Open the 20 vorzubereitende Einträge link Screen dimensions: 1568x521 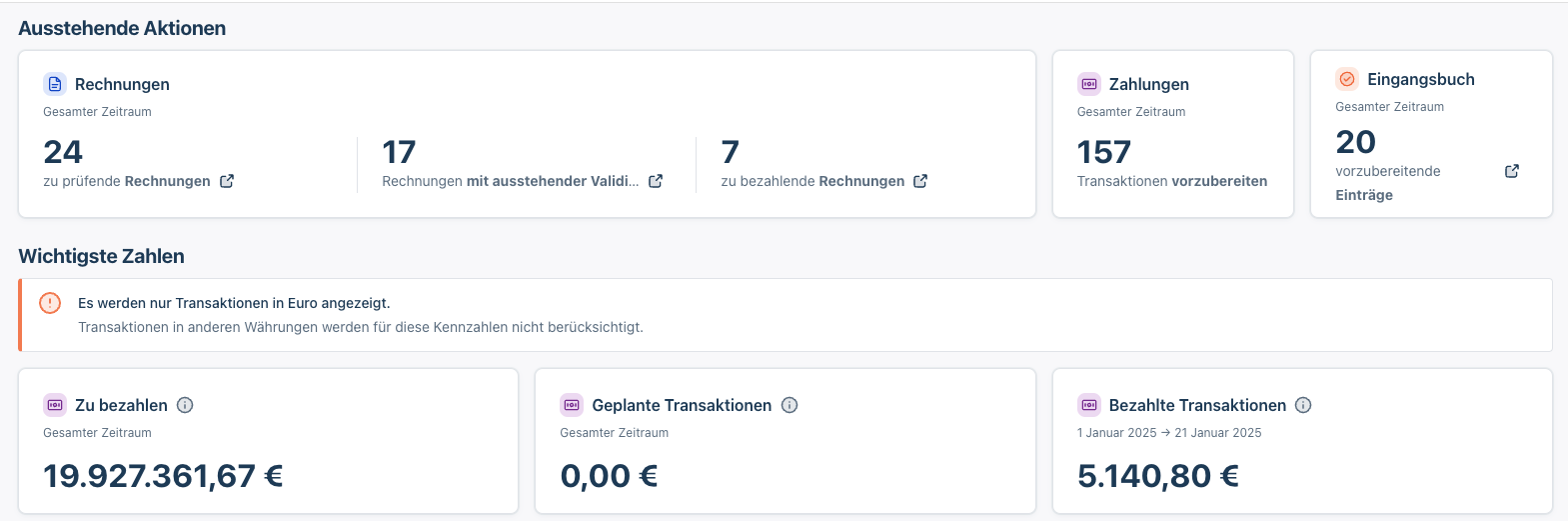tap(1427, 165)
